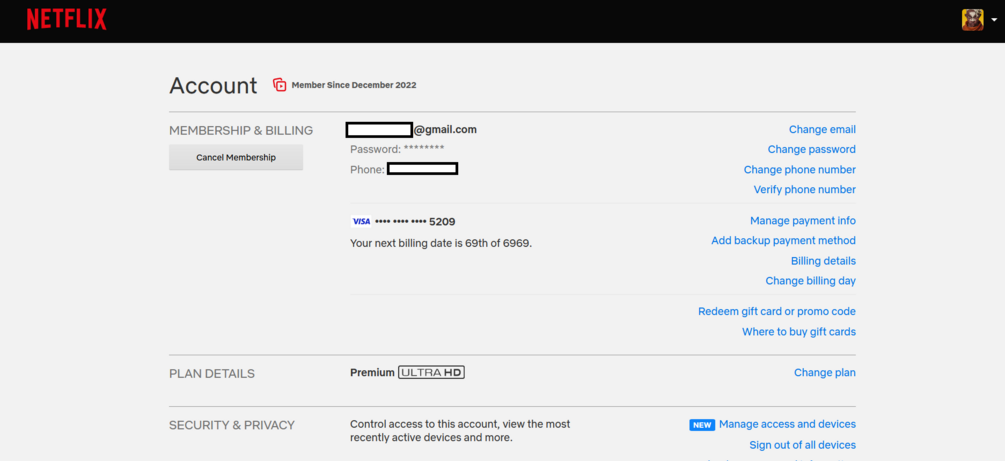Open Where to buy gift cards
The height and width of the screenshot is (461, 1005).
click(x=799, y=332)
